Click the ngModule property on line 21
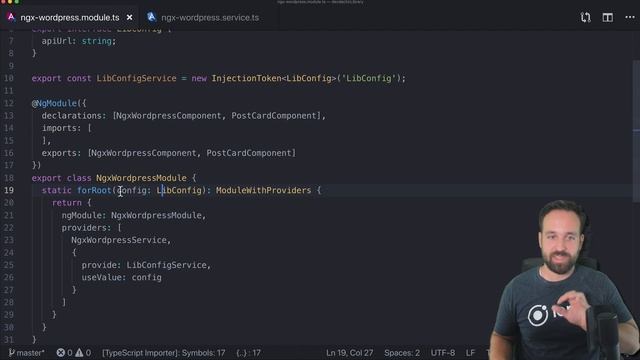Viewport: 640px width, 360px height. tap(82, 215)
